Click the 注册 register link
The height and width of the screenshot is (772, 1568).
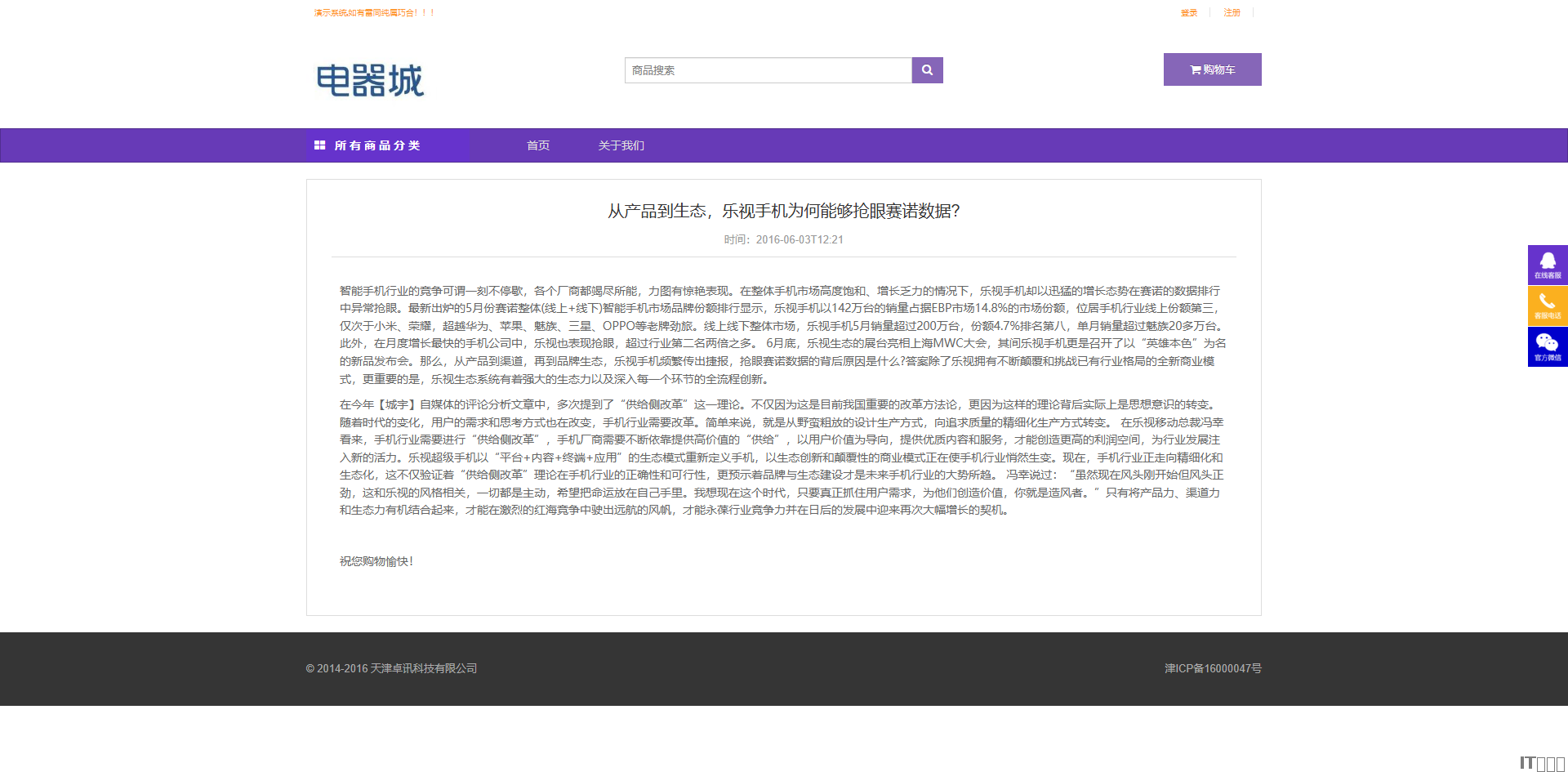(1232, 13)
